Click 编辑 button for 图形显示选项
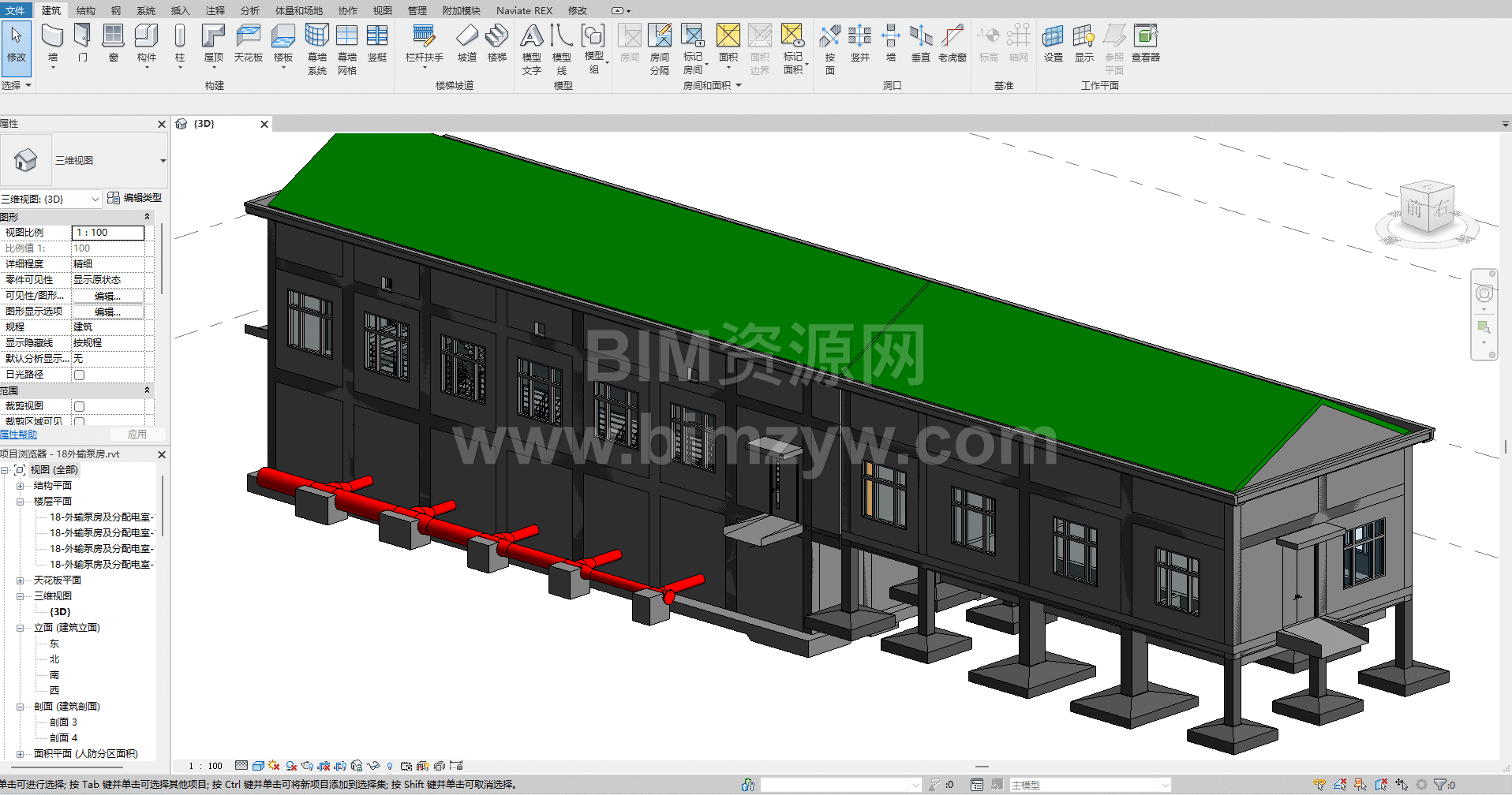The image size is (1512, 795). (x=108, y=312)
